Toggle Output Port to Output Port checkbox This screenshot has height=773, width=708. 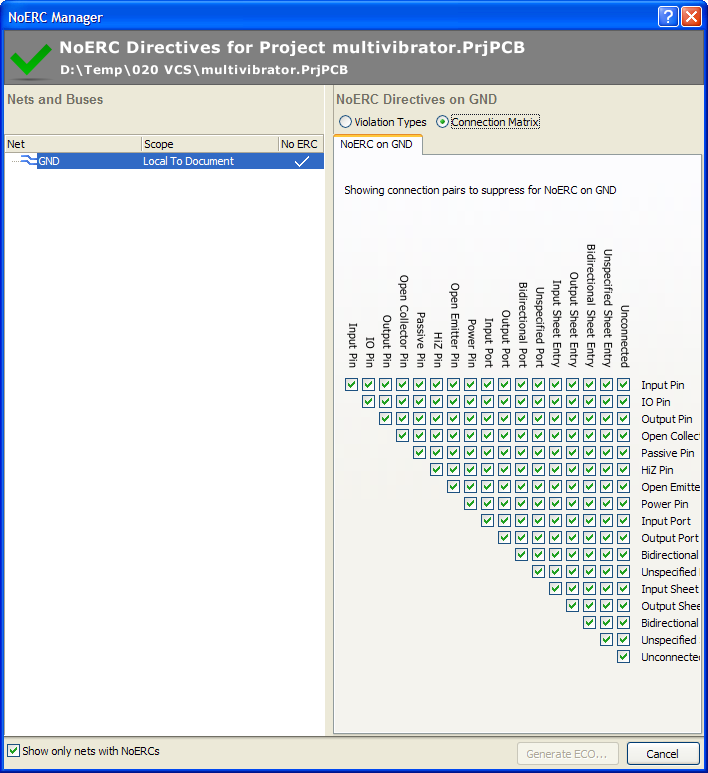click(x=504, y=537)
